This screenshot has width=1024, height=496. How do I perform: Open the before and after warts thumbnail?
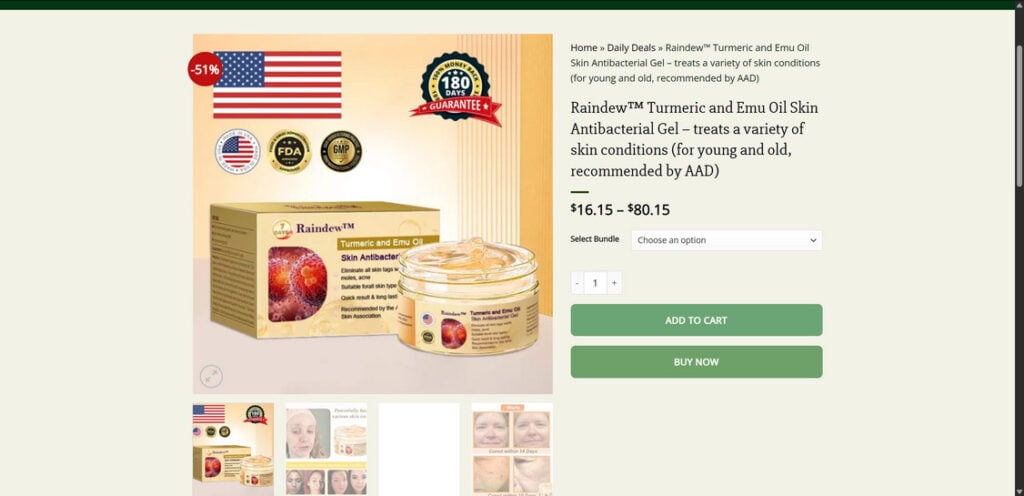[x=512, y=449]
